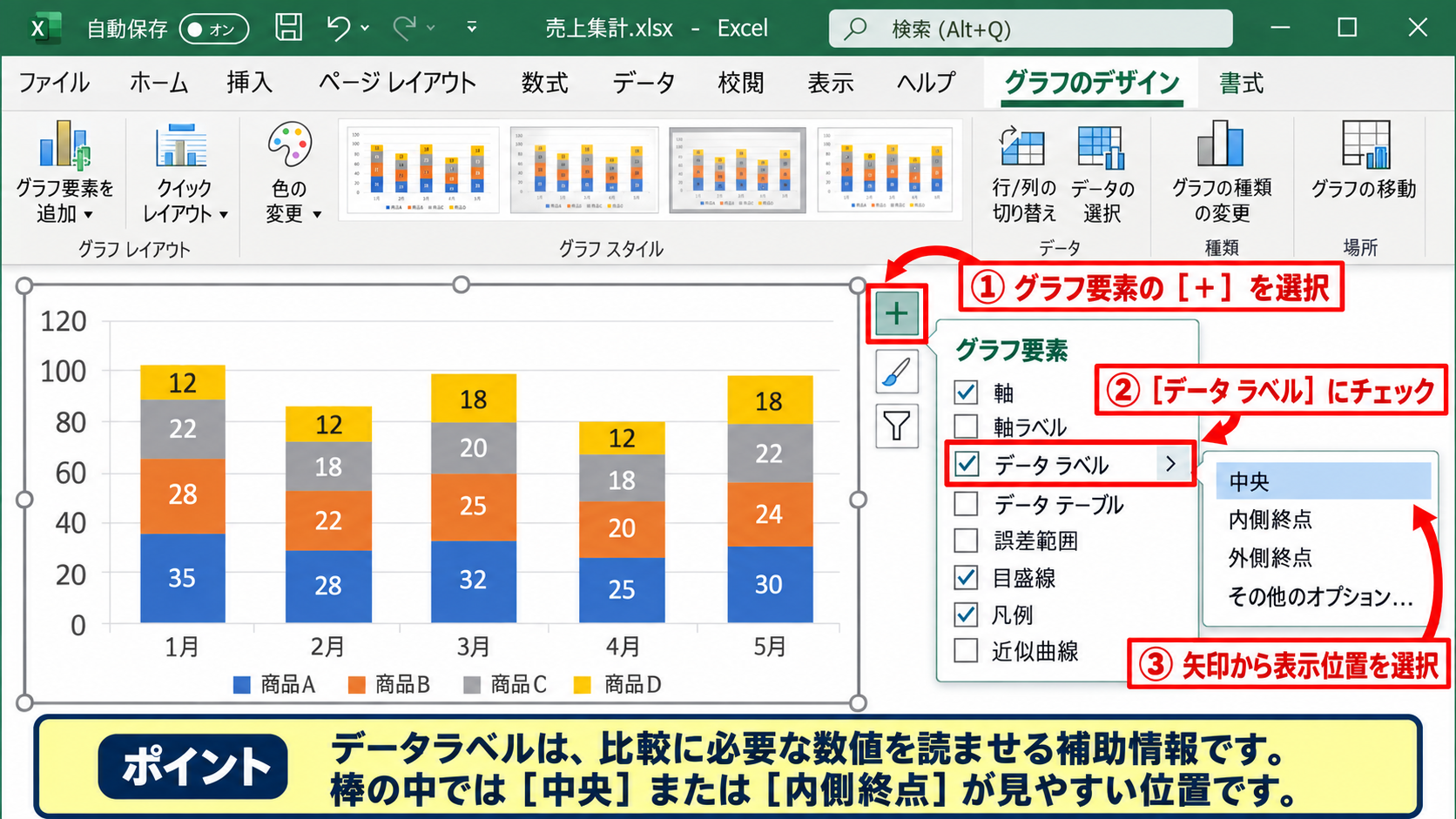This screenshot has width=1456, height=819.
Task: Change chart type with グラフの種類の変更
Action: tap(1221, 172)
